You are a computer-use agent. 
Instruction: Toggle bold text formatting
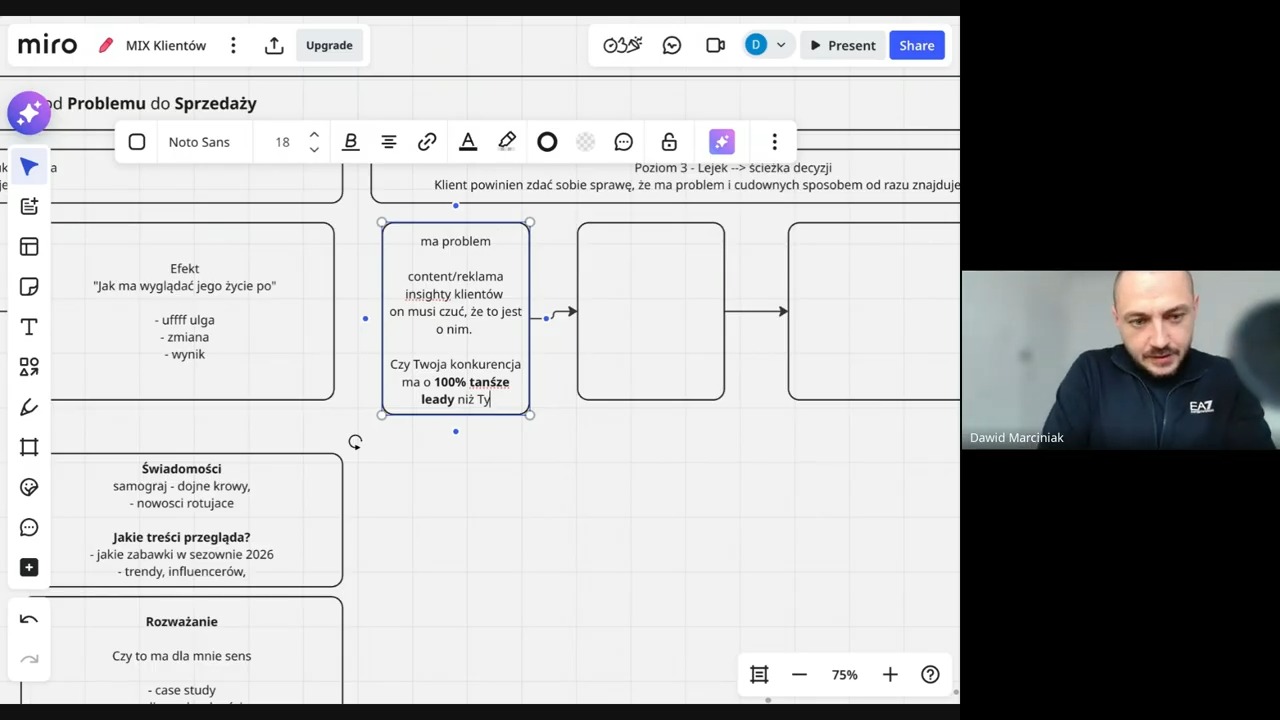click(x=350, y=142)
